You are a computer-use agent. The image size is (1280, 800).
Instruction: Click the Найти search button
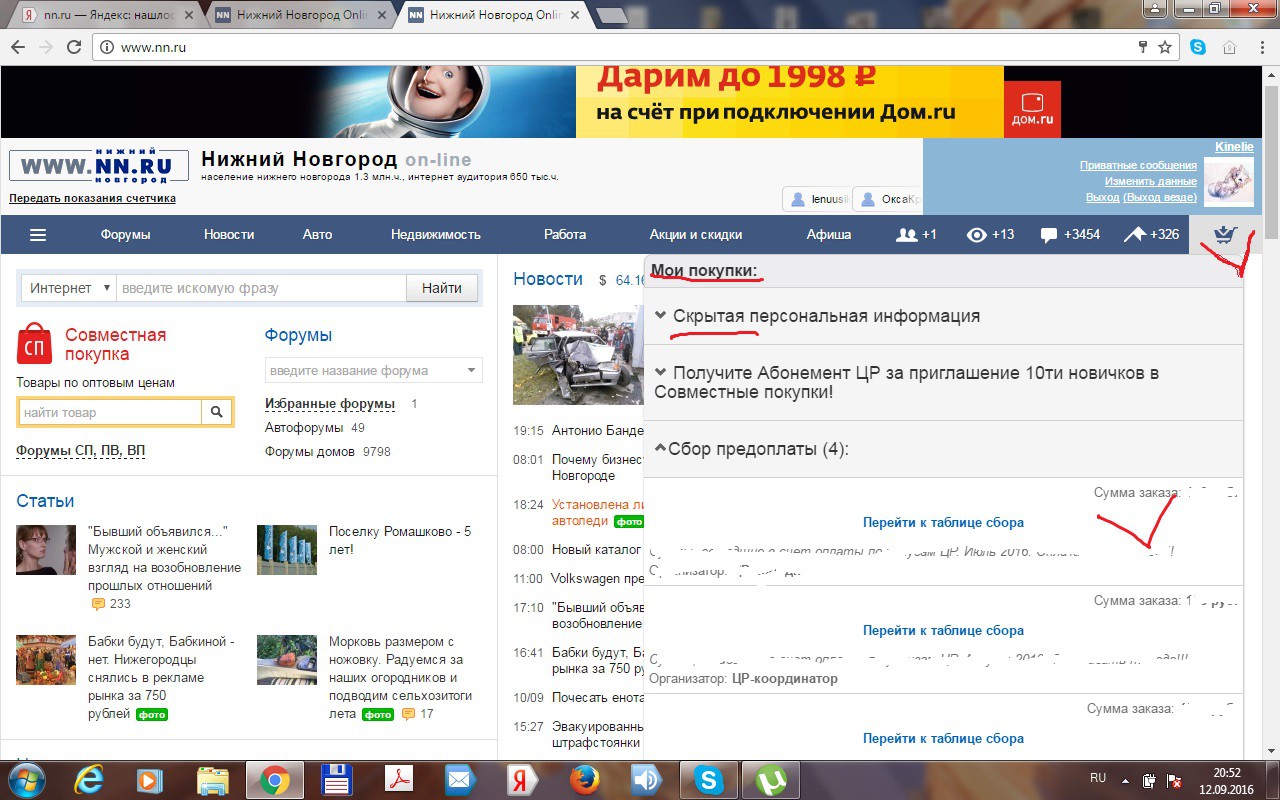442,288
